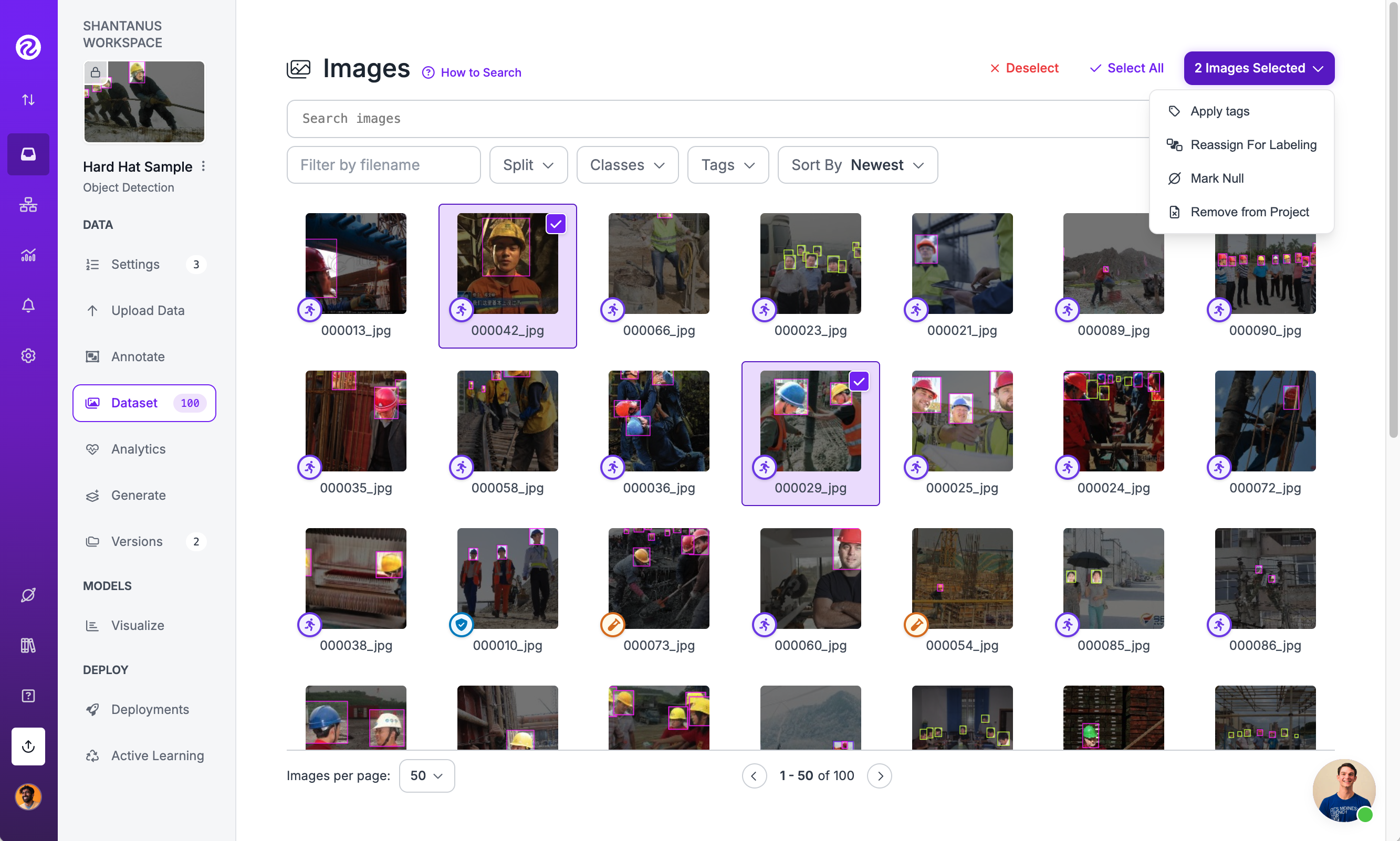Click the Roboflow logo icon
Image resolution: width=1400 pixels, height=841 pixels.
click(28, 47)
